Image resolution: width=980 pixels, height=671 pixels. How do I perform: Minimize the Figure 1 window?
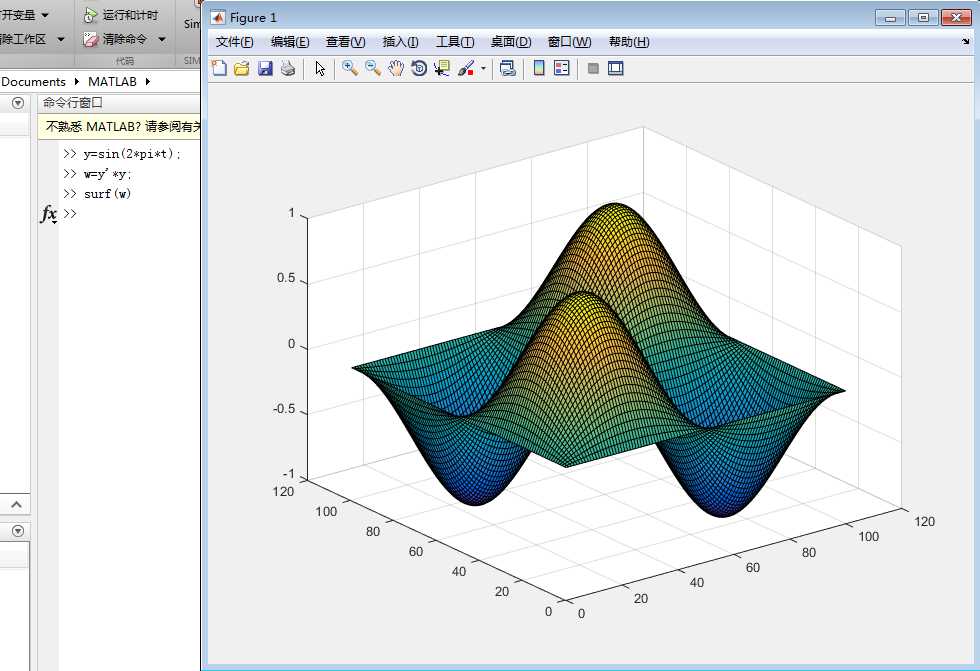pyautogui.click(x=891, y=17)
